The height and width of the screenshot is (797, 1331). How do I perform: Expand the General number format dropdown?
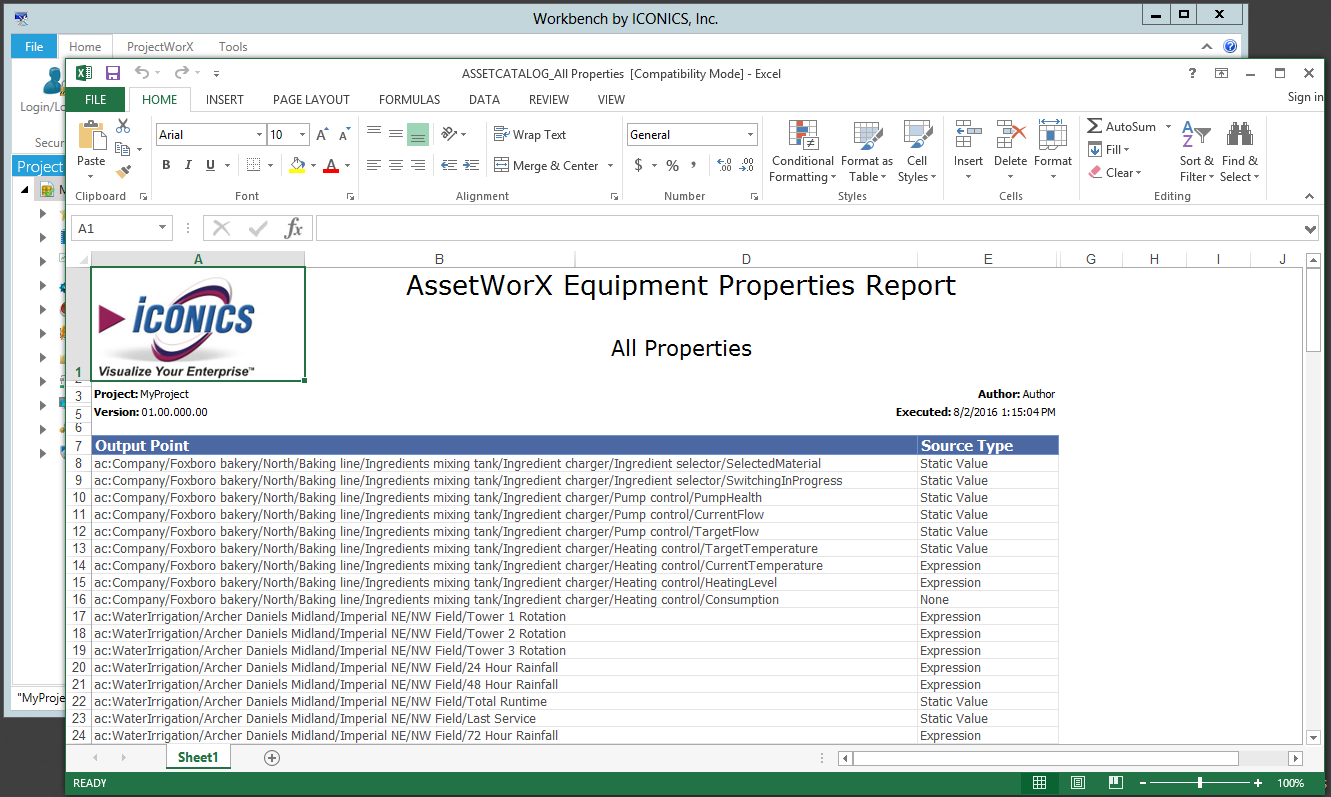coord(751,135)
